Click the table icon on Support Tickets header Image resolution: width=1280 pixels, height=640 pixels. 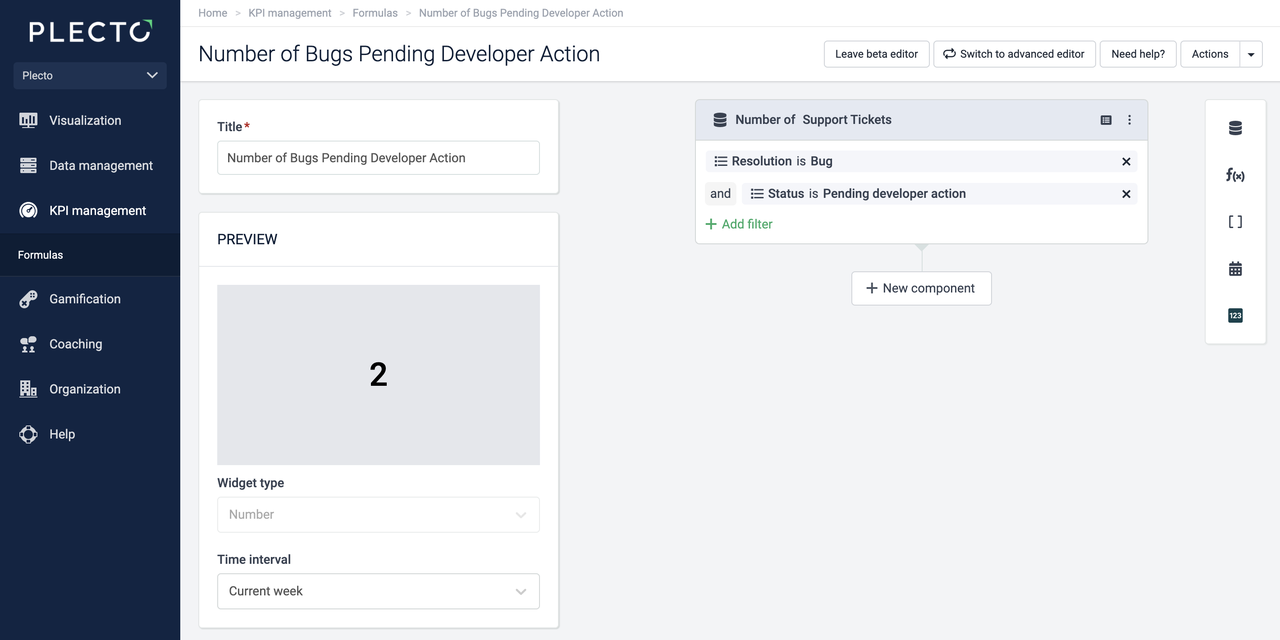click(x=1106, y=120)
